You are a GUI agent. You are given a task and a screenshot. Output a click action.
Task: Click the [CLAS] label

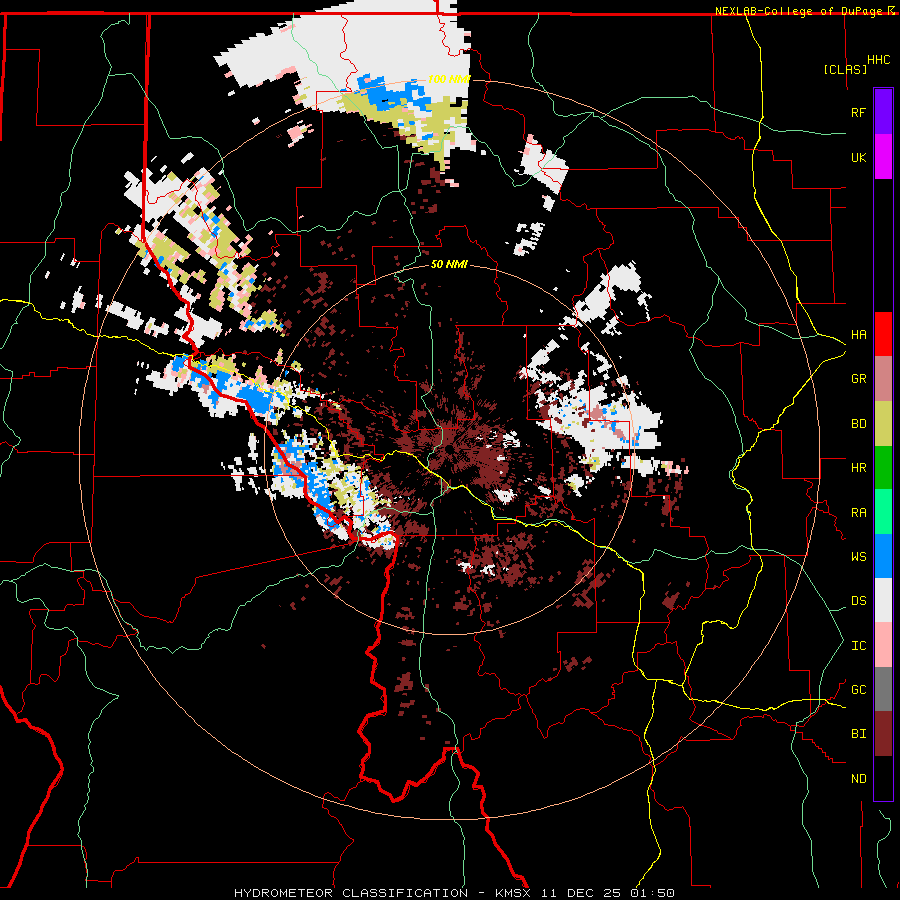845,69
